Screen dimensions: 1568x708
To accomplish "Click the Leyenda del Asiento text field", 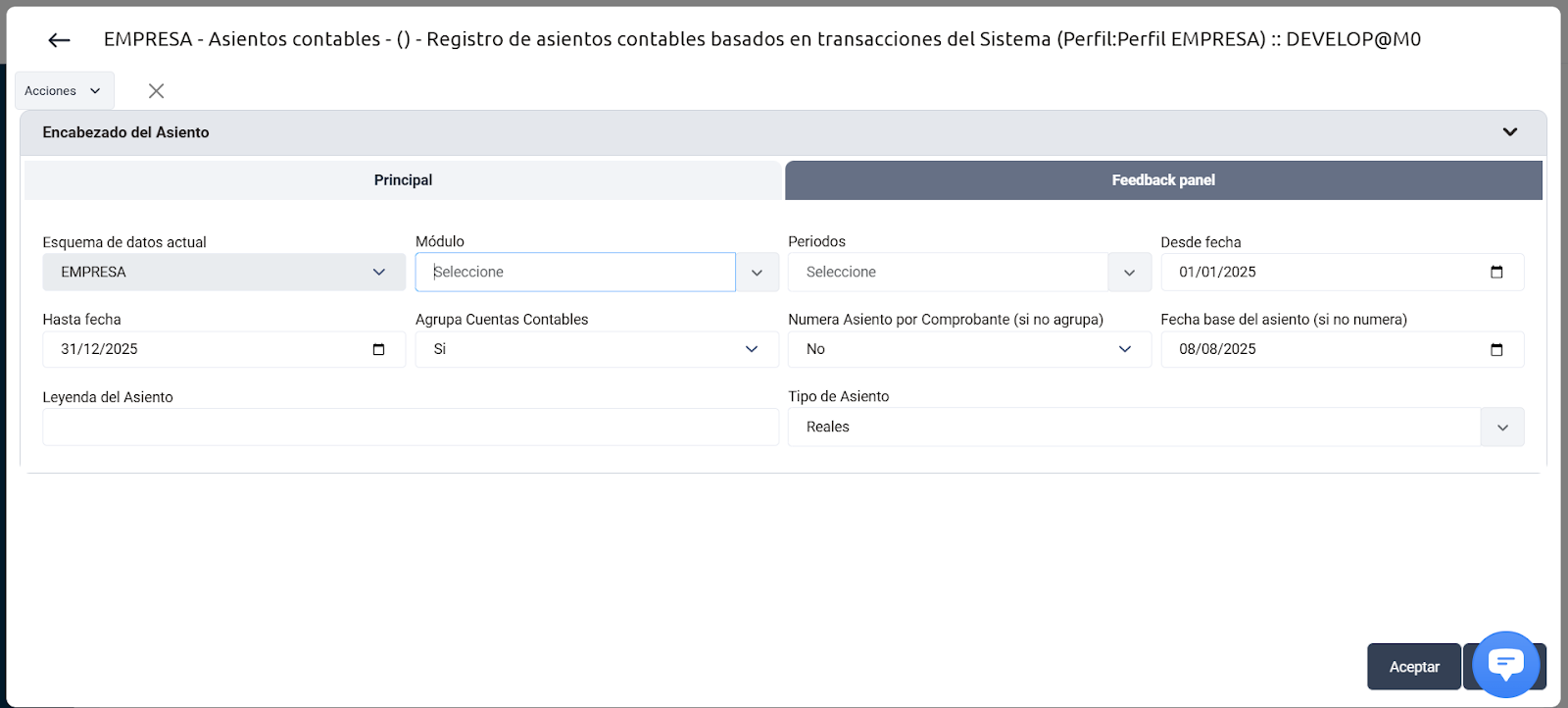I will click(411, 428).
